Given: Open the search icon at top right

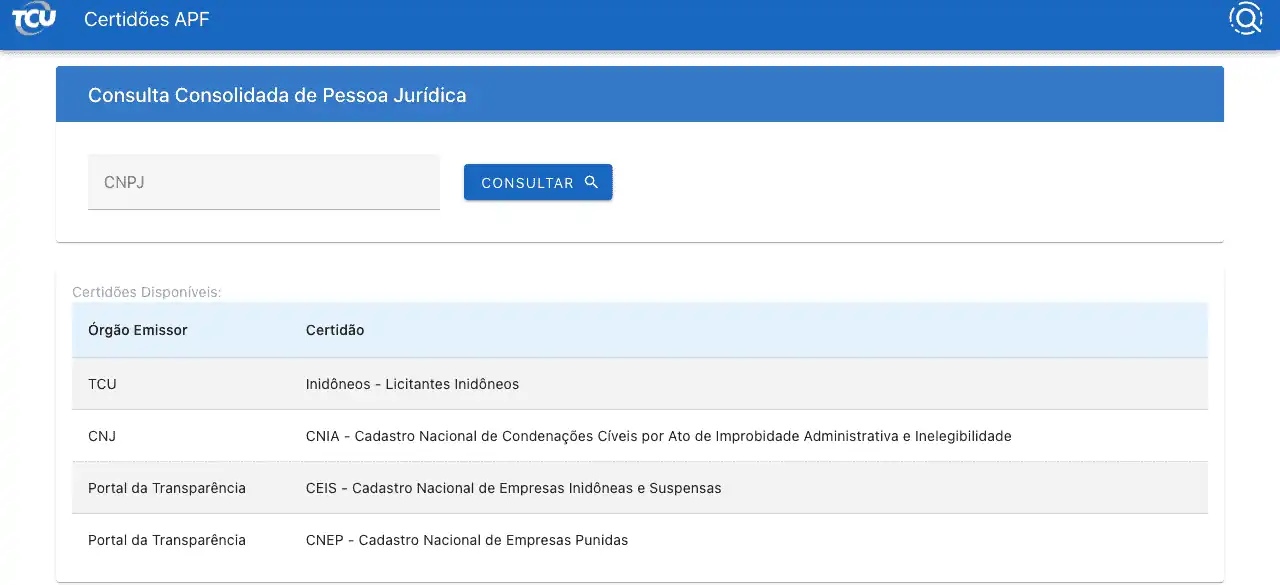Looking at the screenshot, I should [1245, 19].
